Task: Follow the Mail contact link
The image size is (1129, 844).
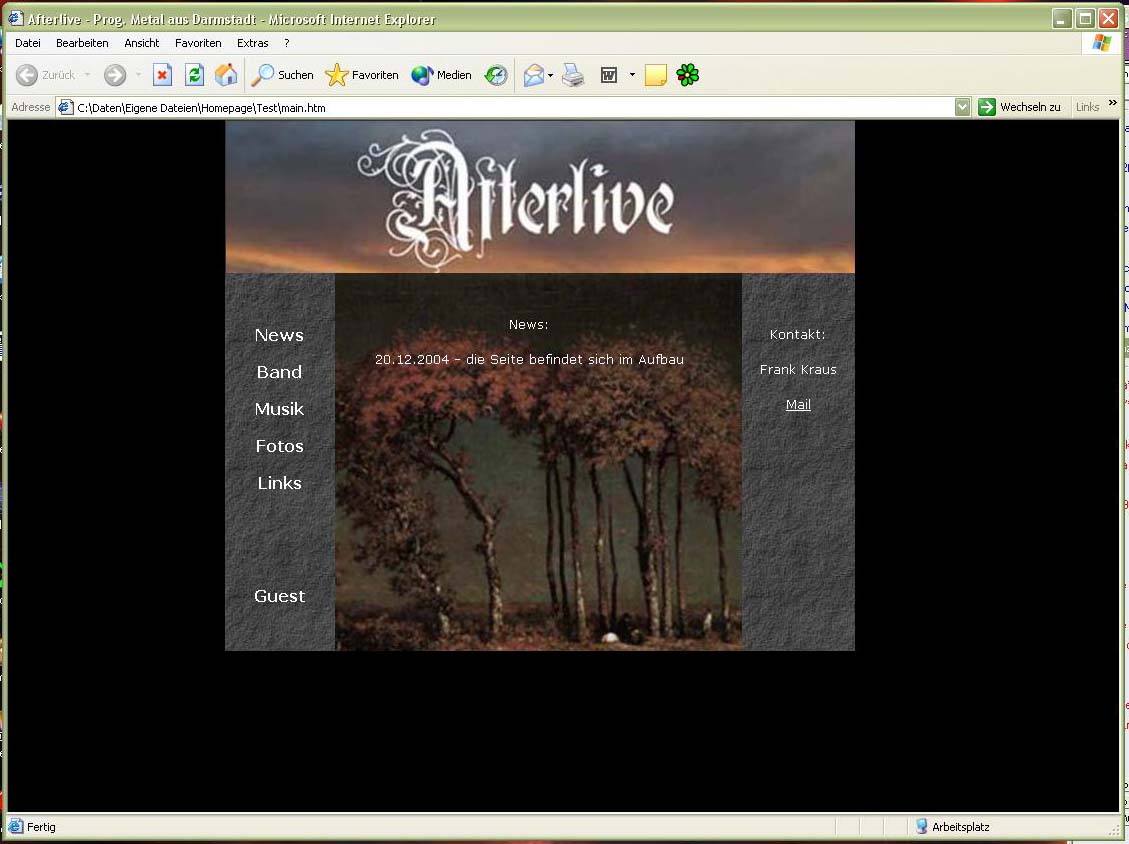Action: (798, 404)
